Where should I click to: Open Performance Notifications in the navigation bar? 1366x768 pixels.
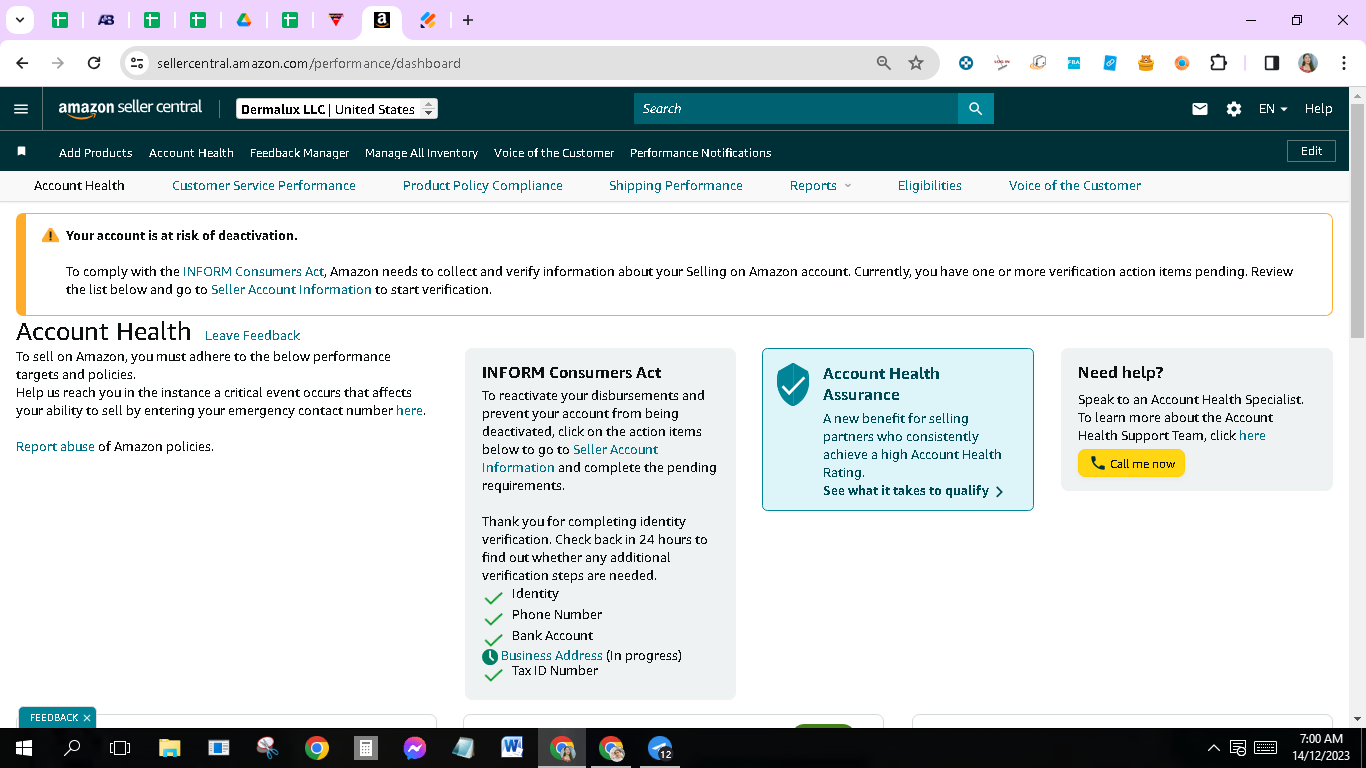(x=701, y=153)
